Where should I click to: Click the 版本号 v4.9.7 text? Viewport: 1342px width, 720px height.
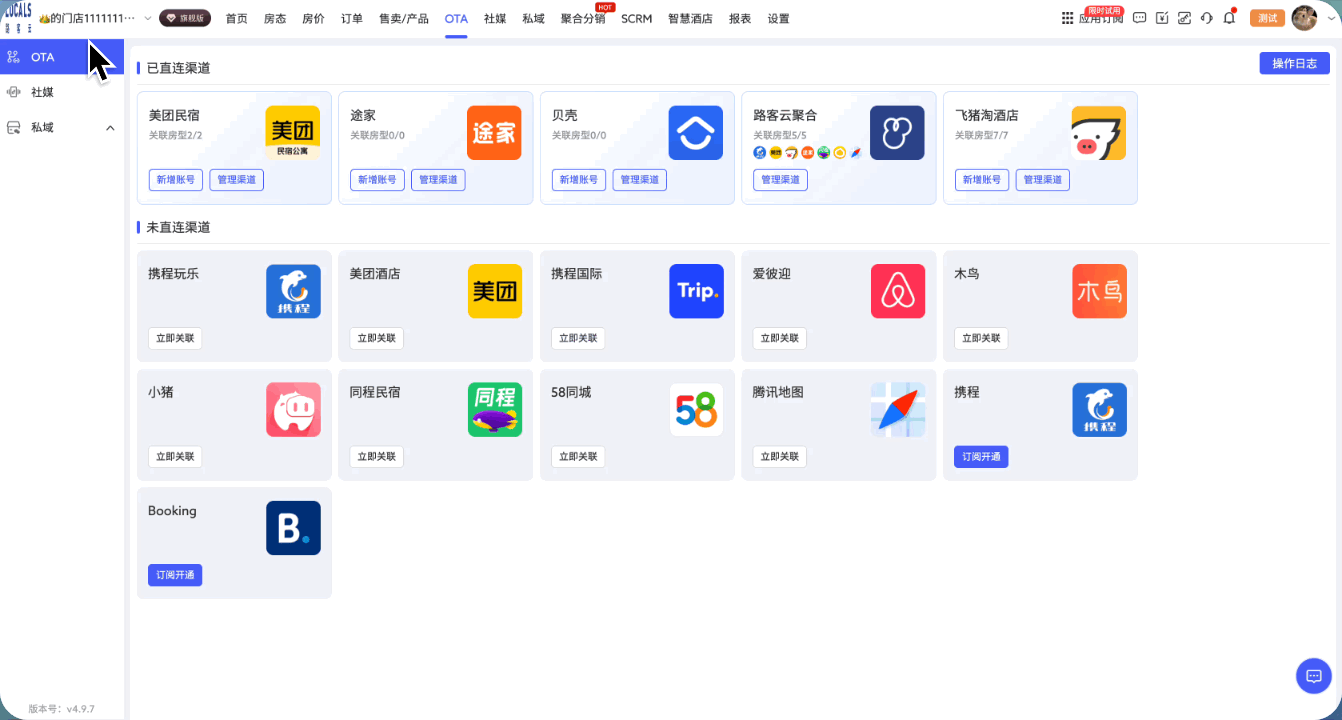click(x=61, y=708)
